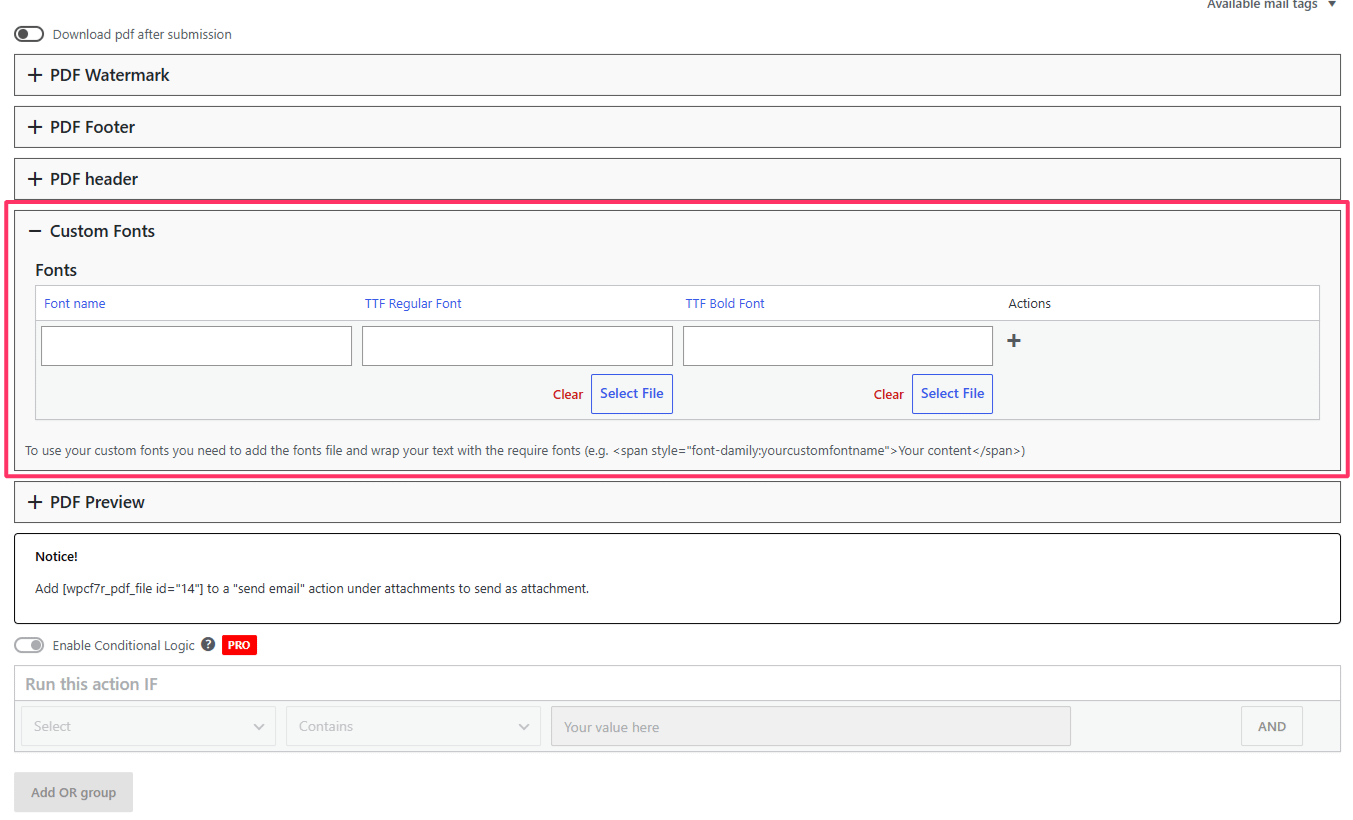Click the Your value here field
Image resolution: width=1353 pixels, height=820 pixels.
click(x=811, y=727)
